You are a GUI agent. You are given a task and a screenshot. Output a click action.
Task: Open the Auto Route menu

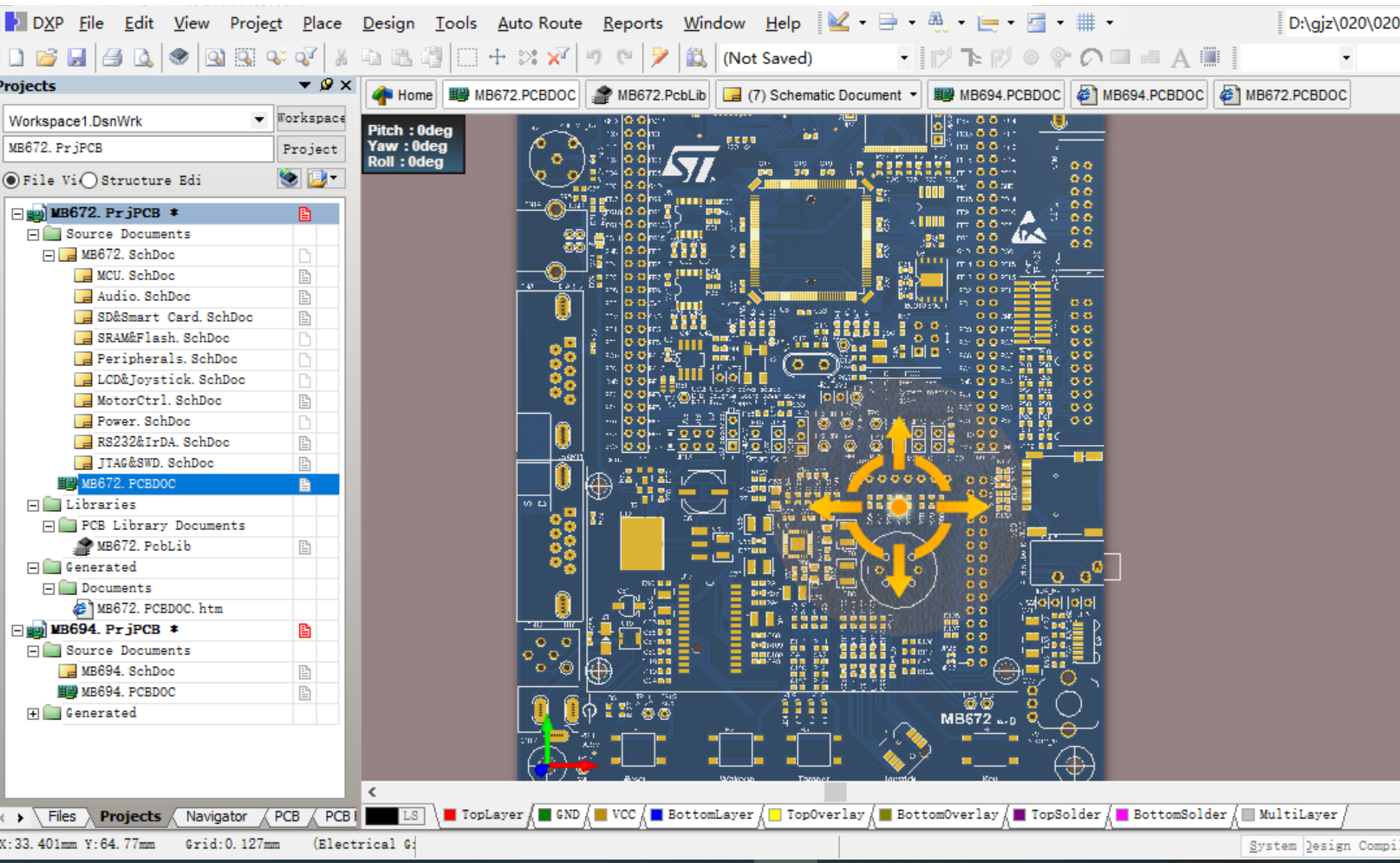coord(539,23)
